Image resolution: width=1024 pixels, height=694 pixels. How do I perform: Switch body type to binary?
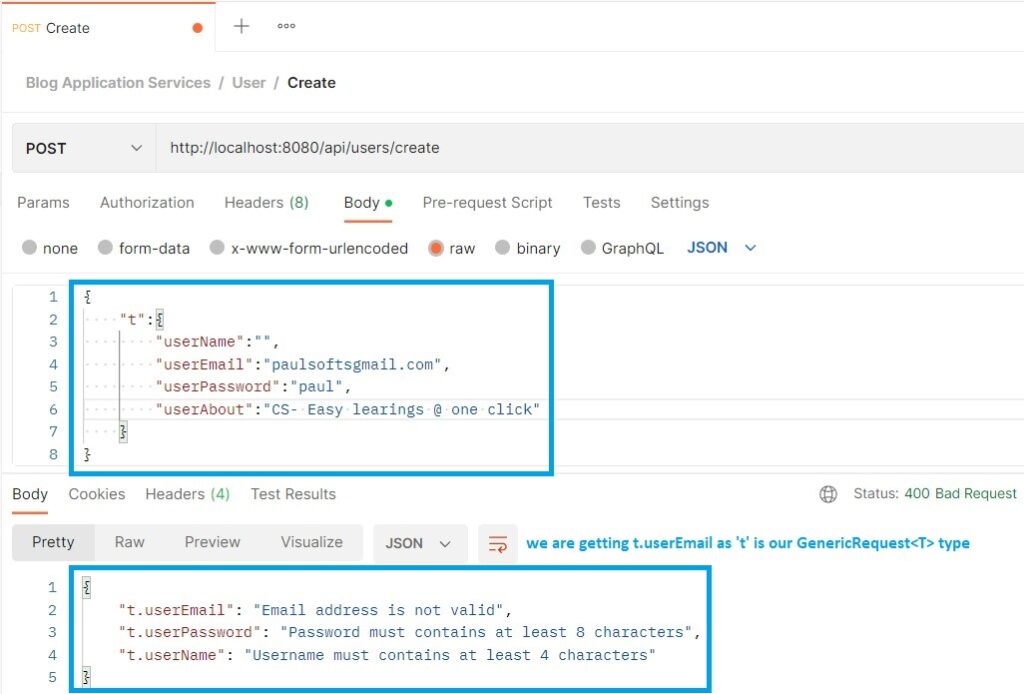click(x=527, y=248)
